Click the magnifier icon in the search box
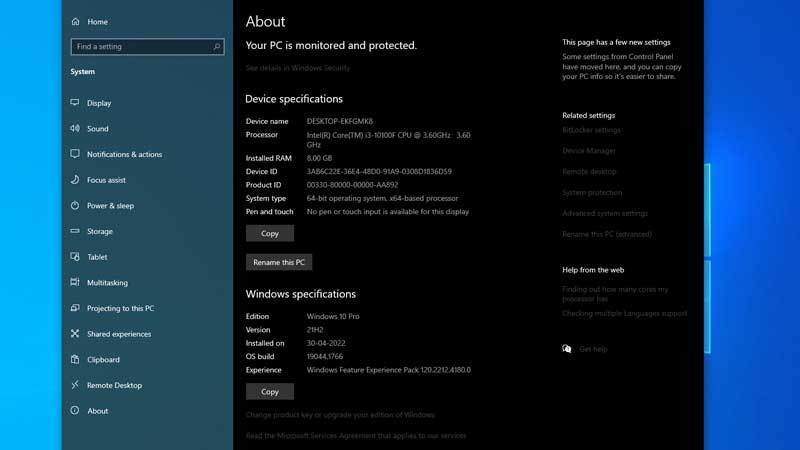800x450 pixels. (217, 46)
